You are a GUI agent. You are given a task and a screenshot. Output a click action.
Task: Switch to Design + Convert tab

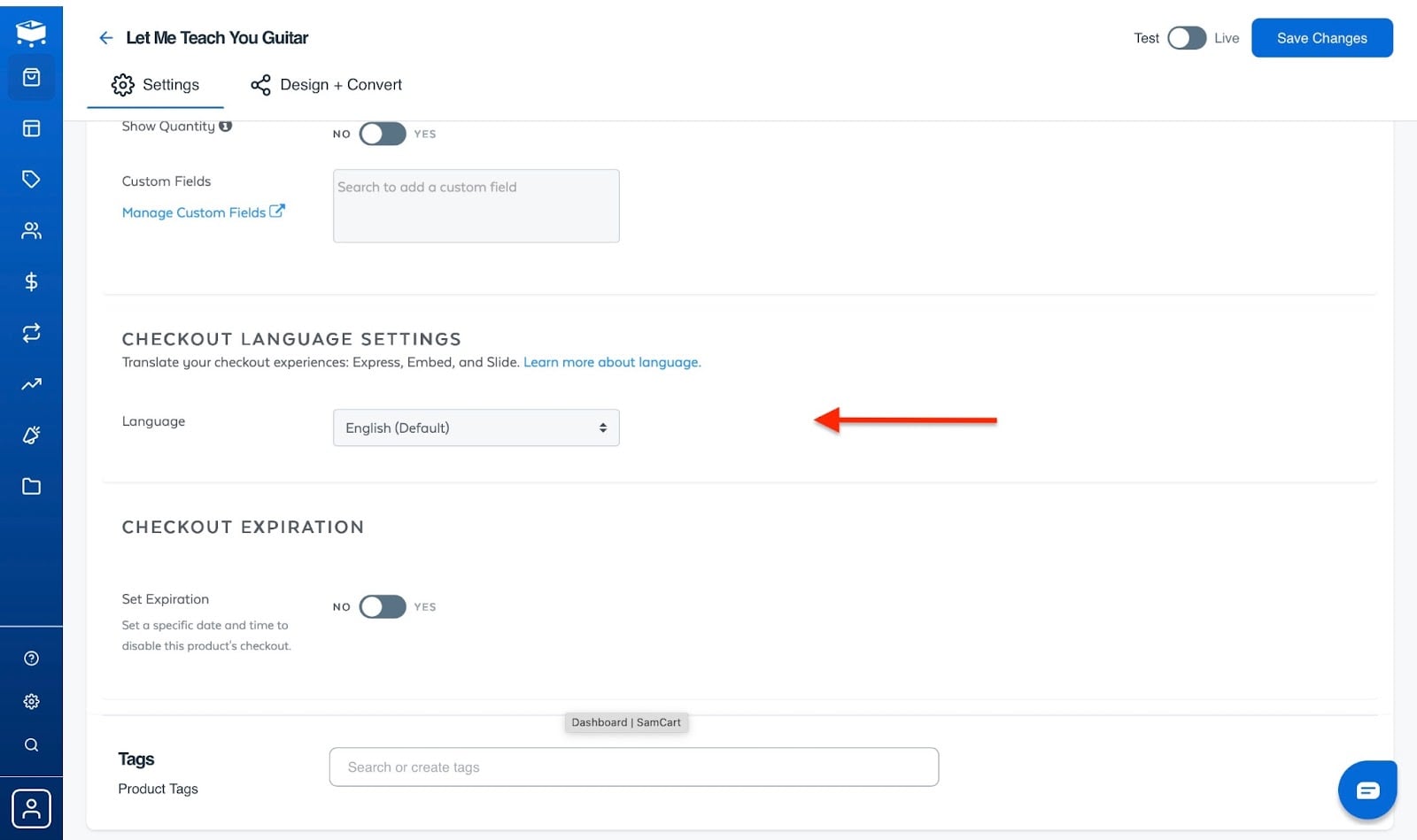tap(326, 85)
